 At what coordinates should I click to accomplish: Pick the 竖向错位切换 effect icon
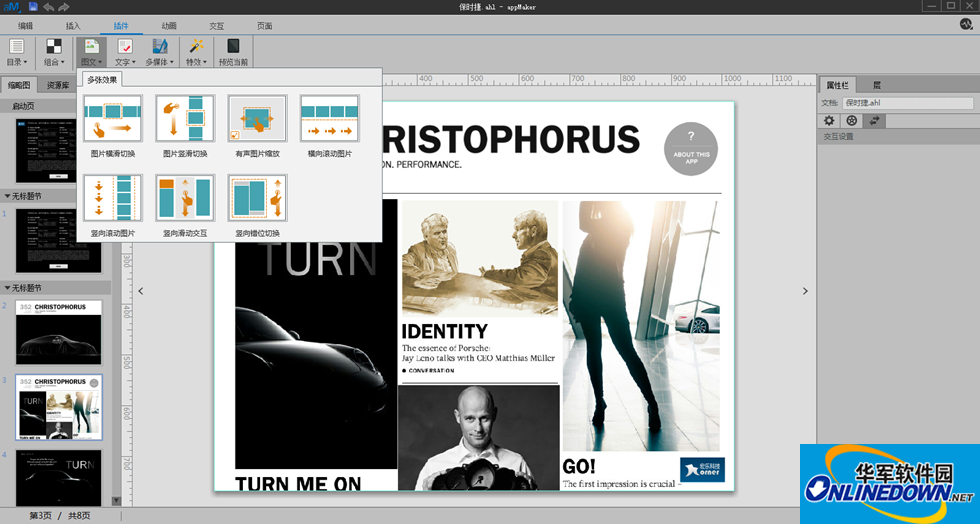click(x=257, y=198)
